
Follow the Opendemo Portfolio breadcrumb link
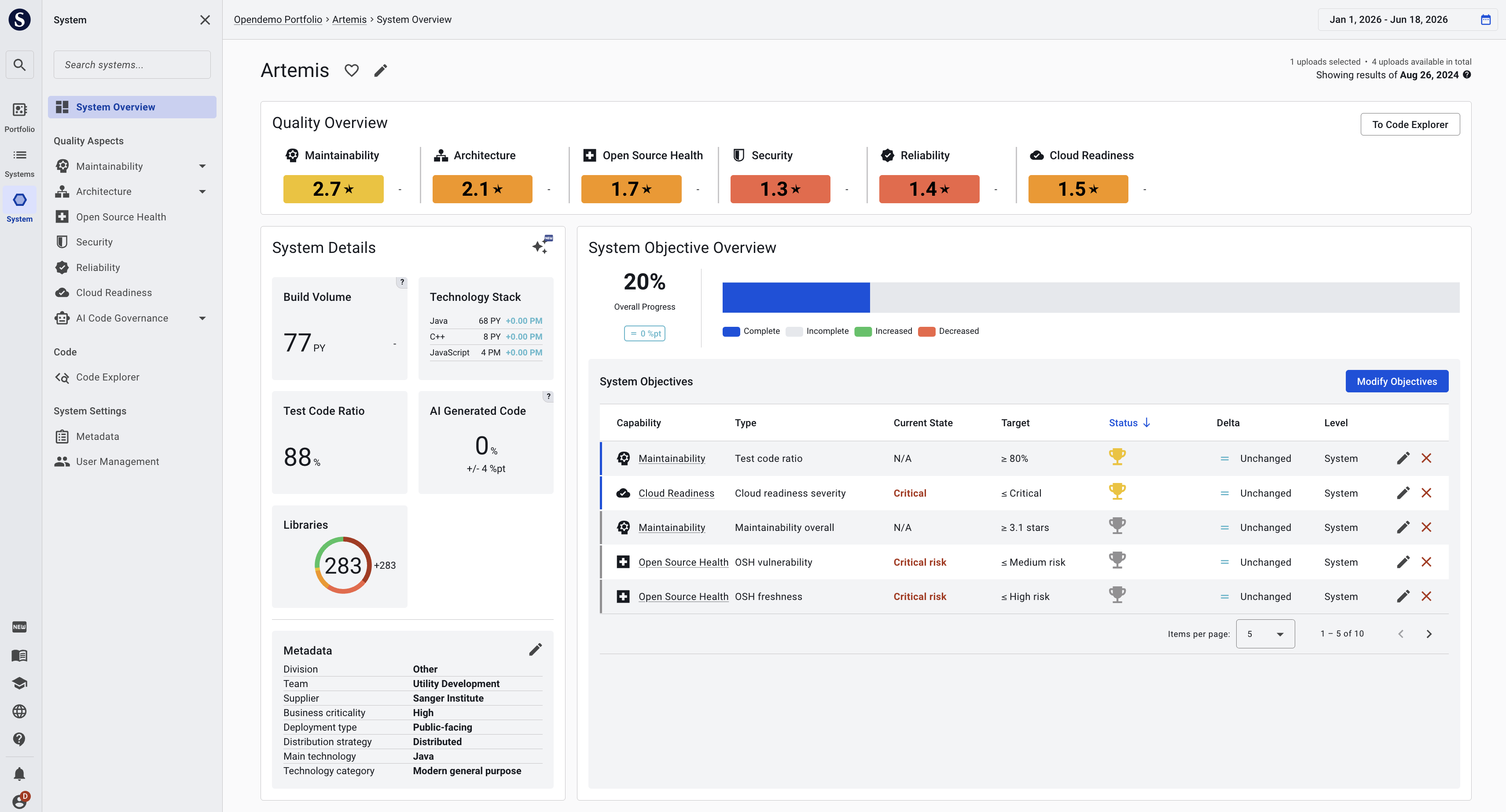pyautogui.click(x=278, y=19)
